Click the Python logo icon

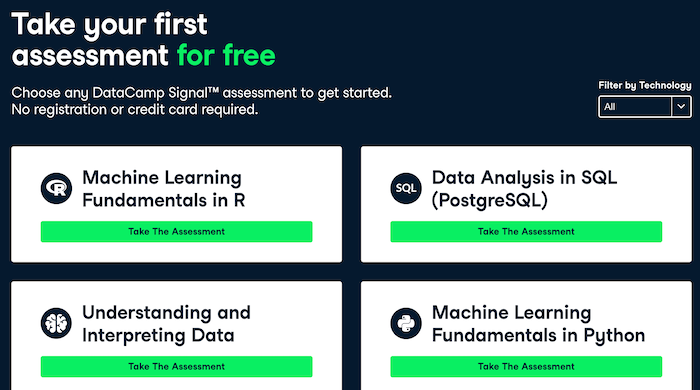406,324
